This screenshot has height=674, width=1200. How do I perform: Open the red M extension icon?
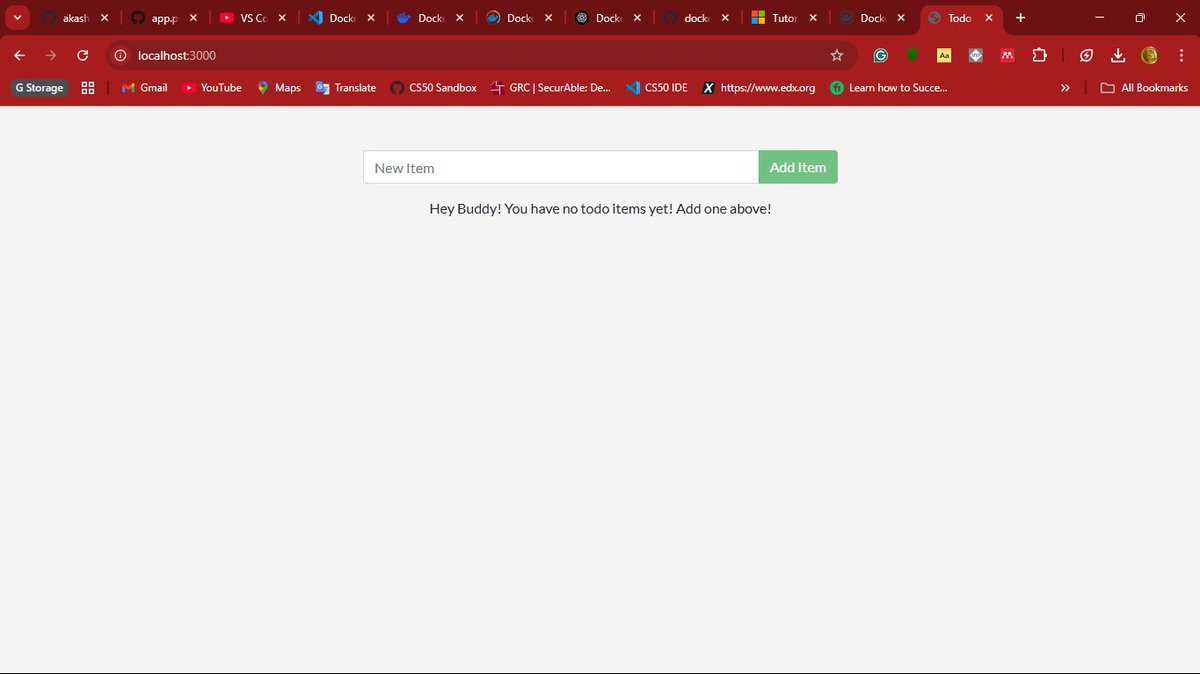coord(1007,55)
